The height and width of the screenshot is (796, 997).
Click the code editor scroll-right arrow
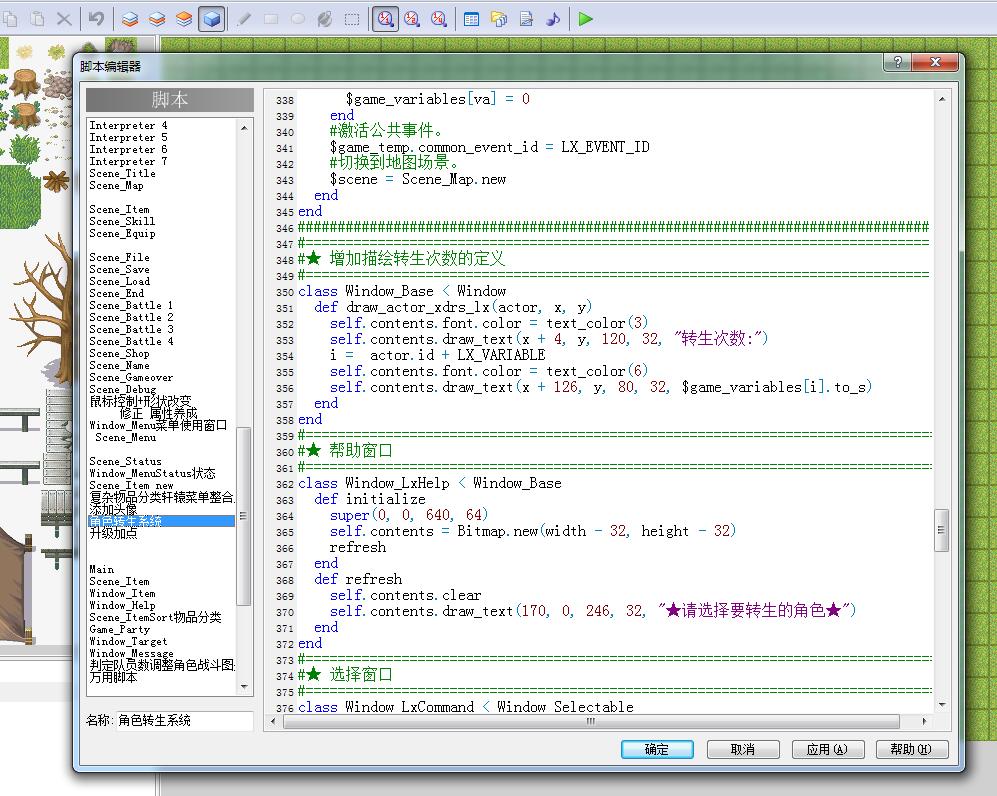pos(924,721)
